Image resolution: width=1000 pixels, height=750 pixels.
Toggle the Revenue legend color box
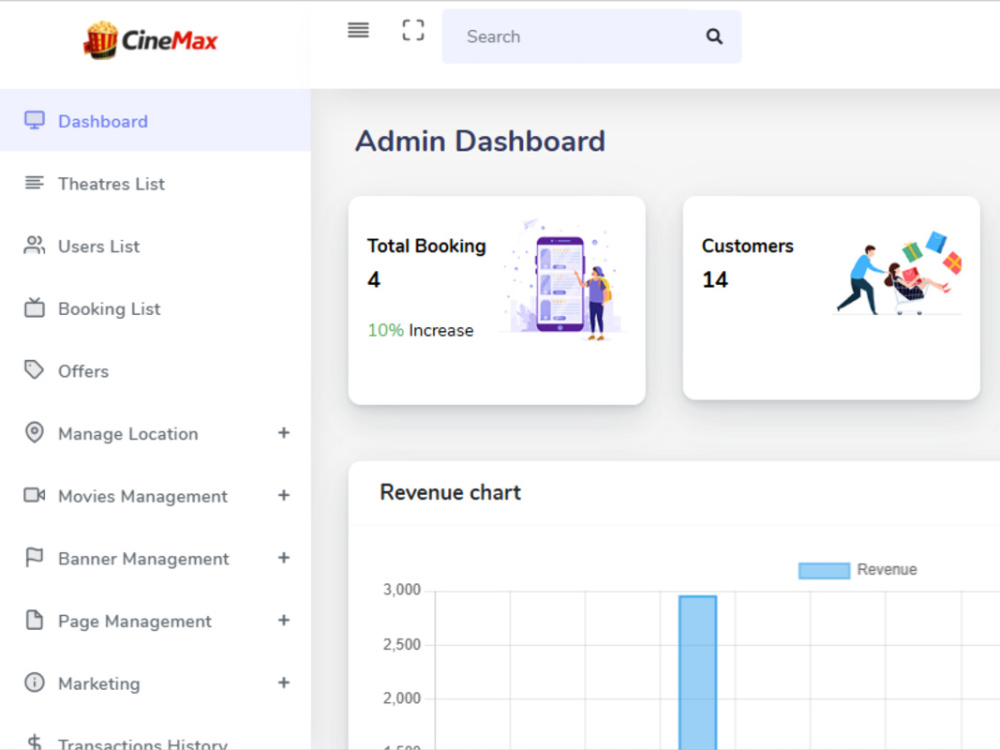pos(824,570)
